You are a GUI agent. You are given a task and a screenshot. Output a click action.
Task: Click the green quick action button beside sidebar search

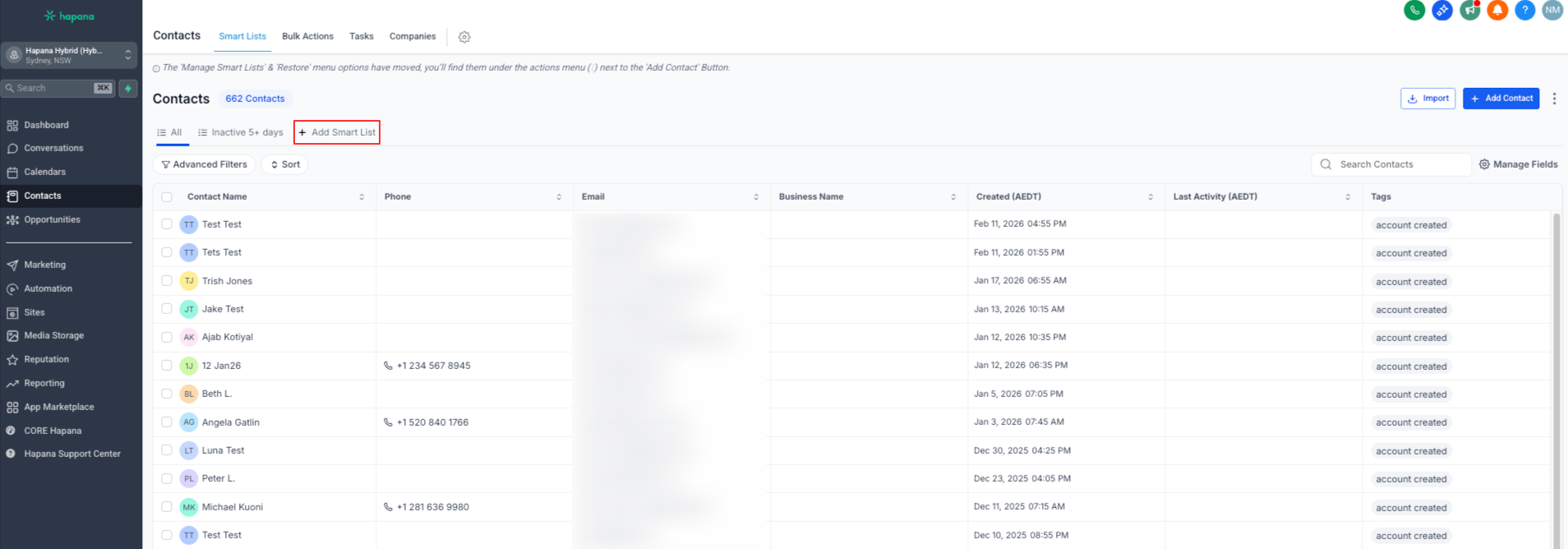point(128,88)
